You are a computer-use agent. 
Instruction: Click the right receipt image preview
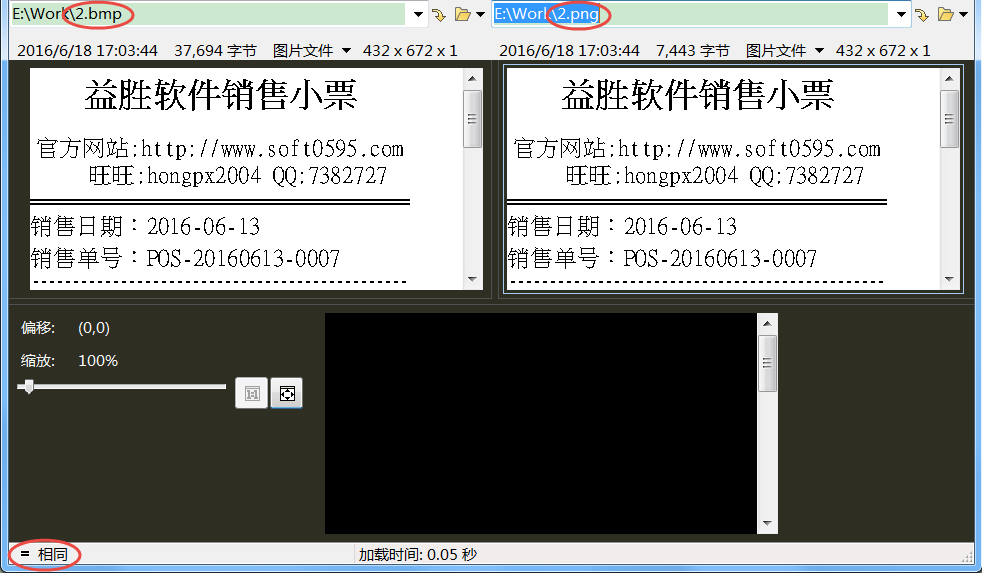pos(723,179)
